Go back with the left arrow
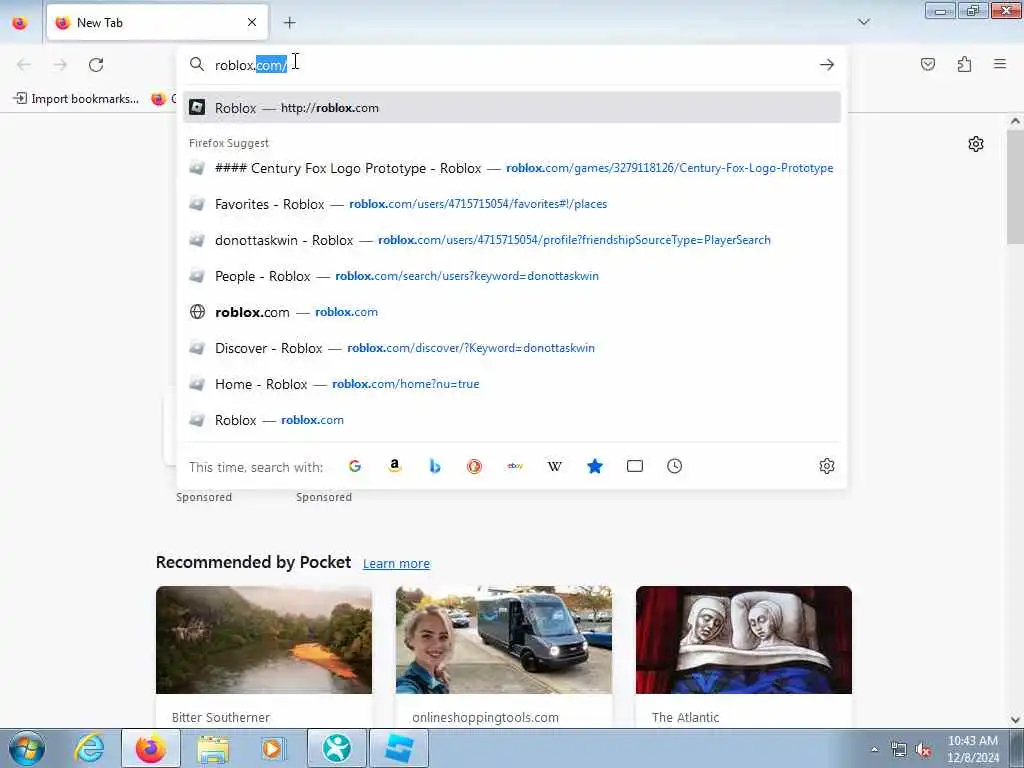The height and width of the screenshot is (768, 1024). coord(24,65)
